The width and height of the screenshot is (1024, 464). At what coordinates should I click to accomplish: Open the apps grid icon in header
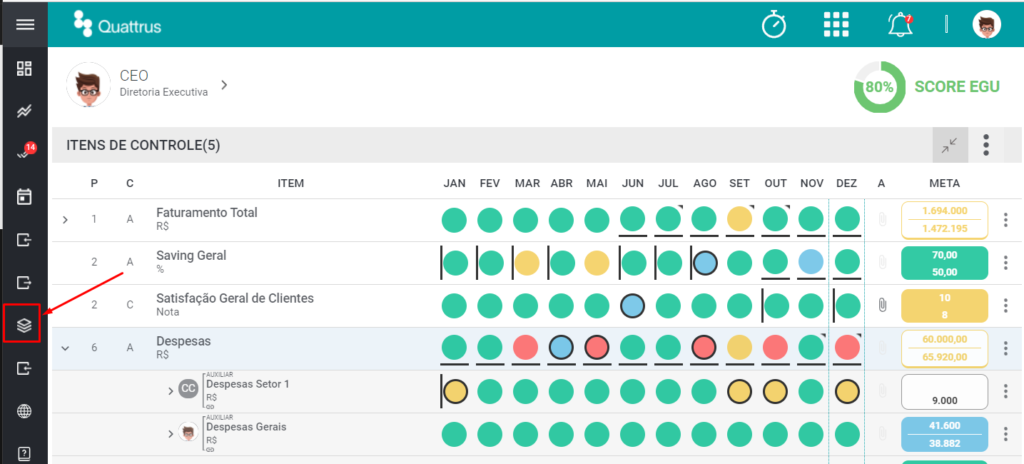836,25
